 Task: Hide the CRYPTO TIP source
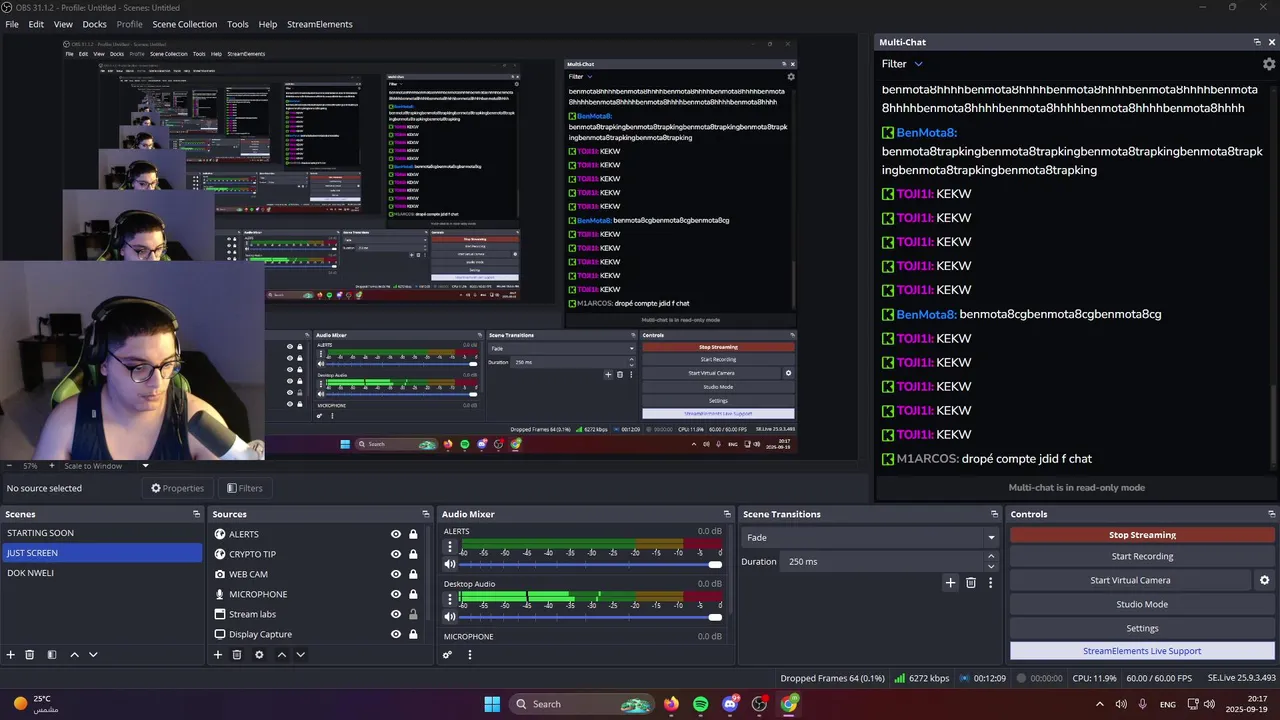[x=396, y=554]
